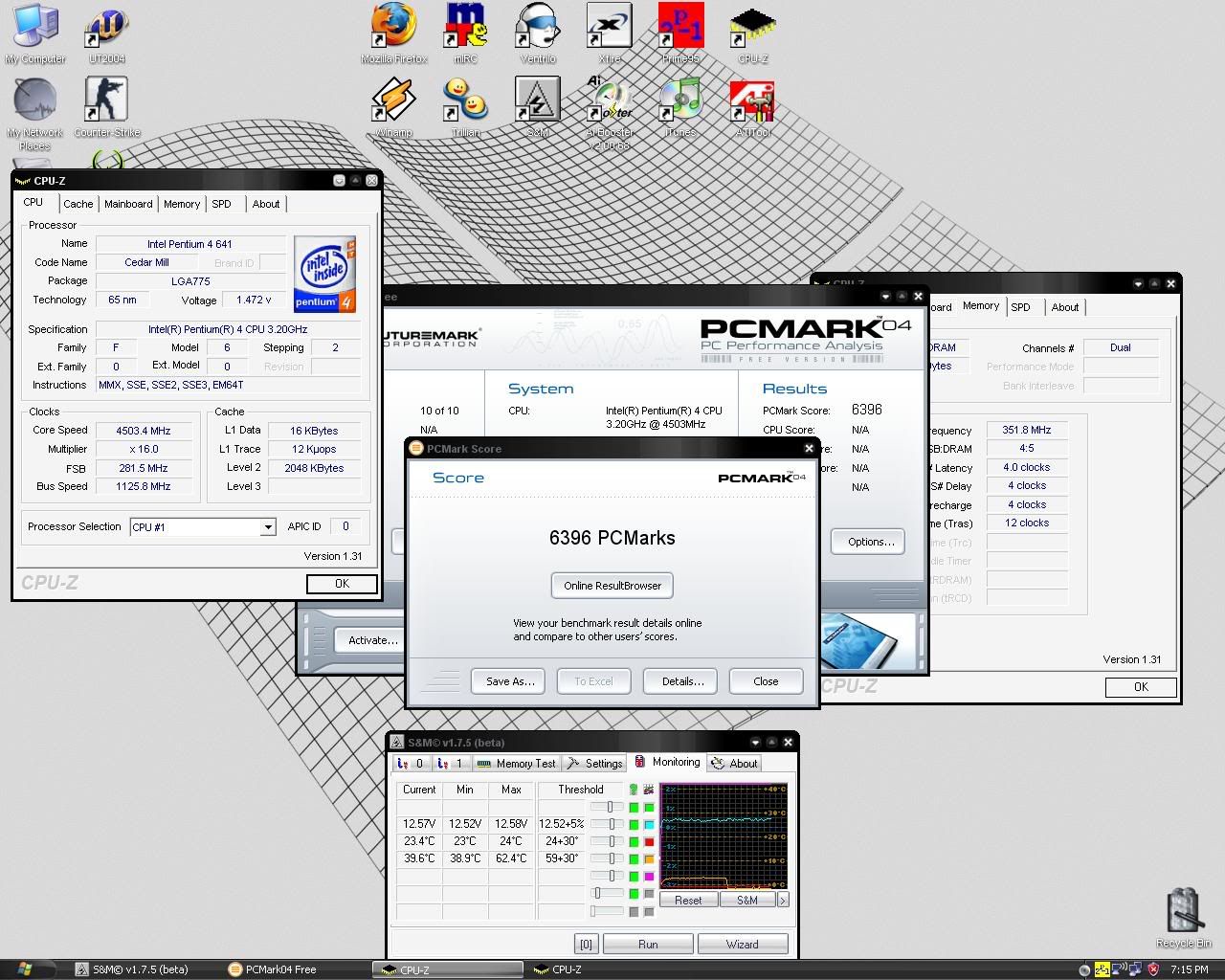Open the Processor Selection dropdown in CPU-Z
The width and height of the screenshot is (1225, 980).
pyautogui.click(x=268, y=527)
